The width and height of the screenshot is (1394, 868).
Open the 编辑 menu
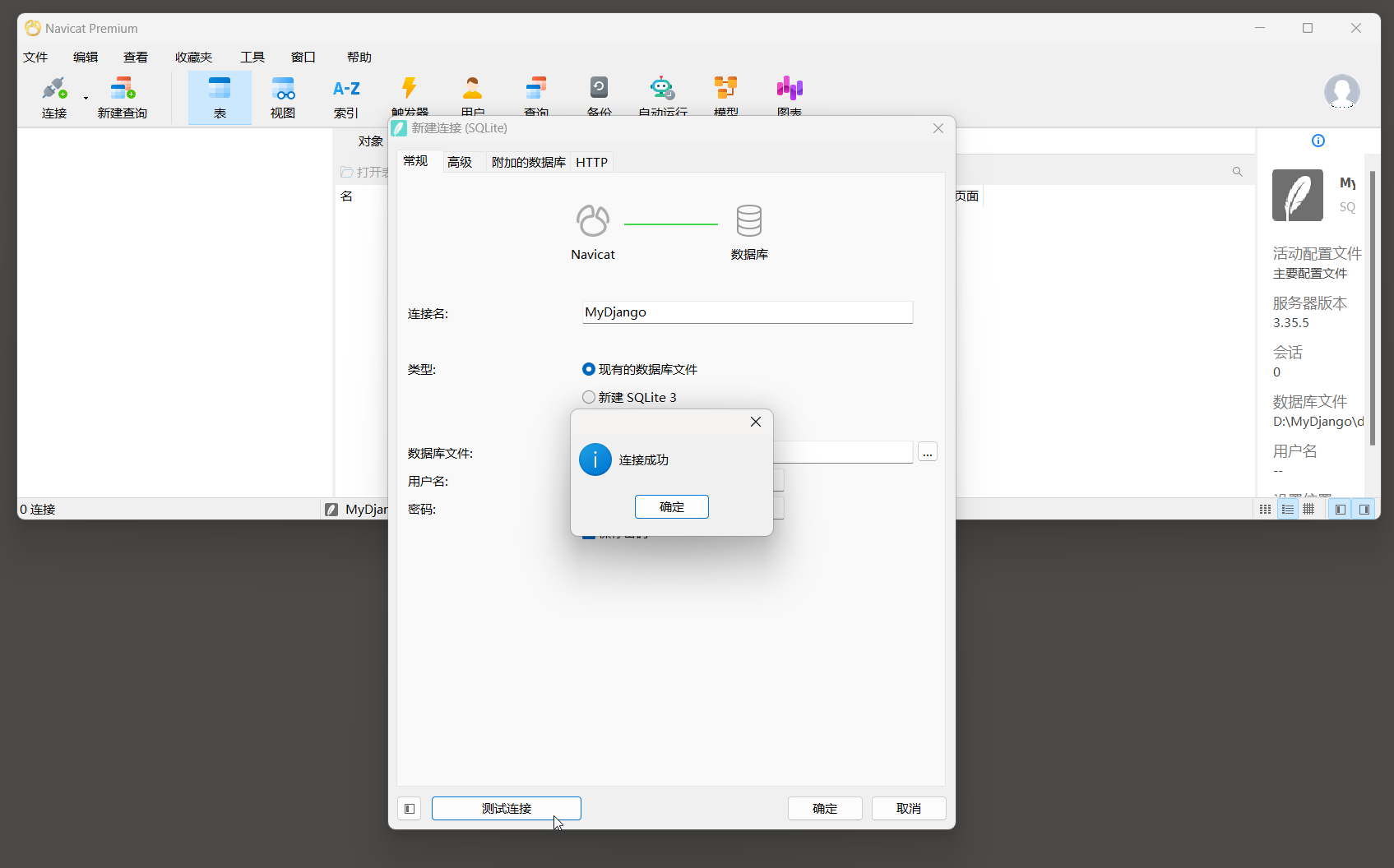click(x=86, y=57)
